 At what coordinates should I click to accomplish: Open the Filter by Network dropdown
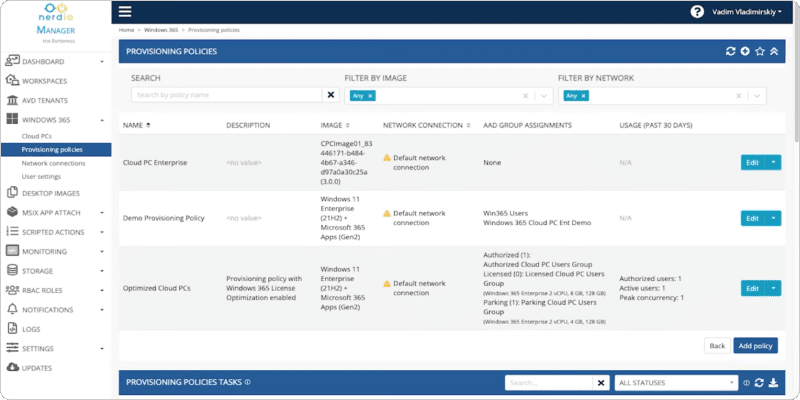point(757,96)
